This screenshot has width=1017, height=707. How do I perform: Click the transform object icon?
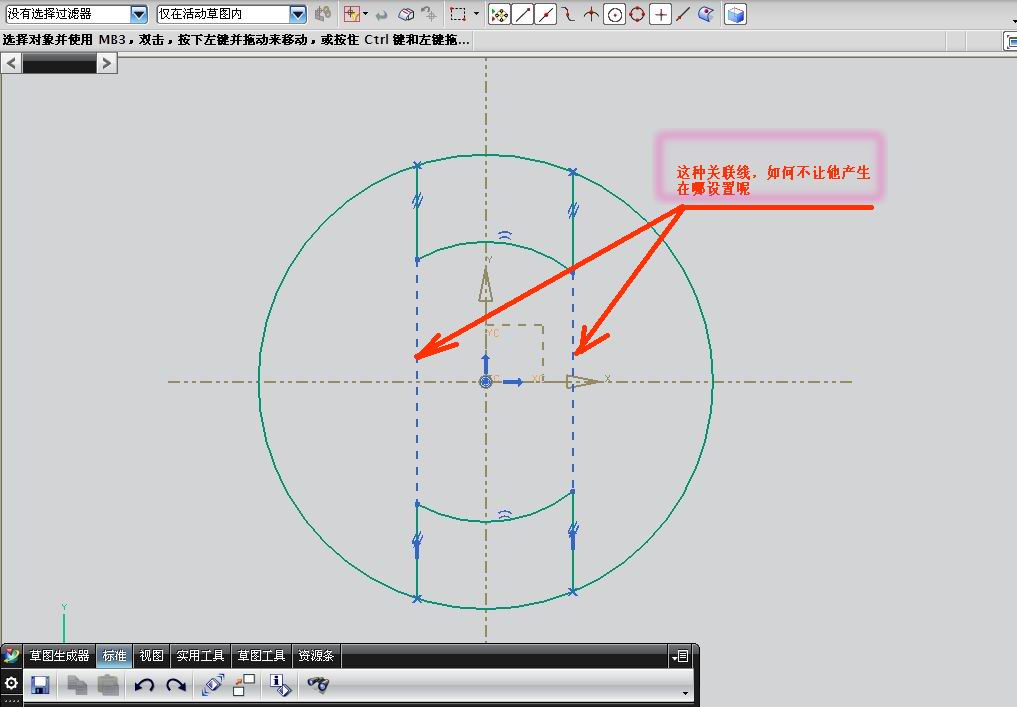[213, 685]
